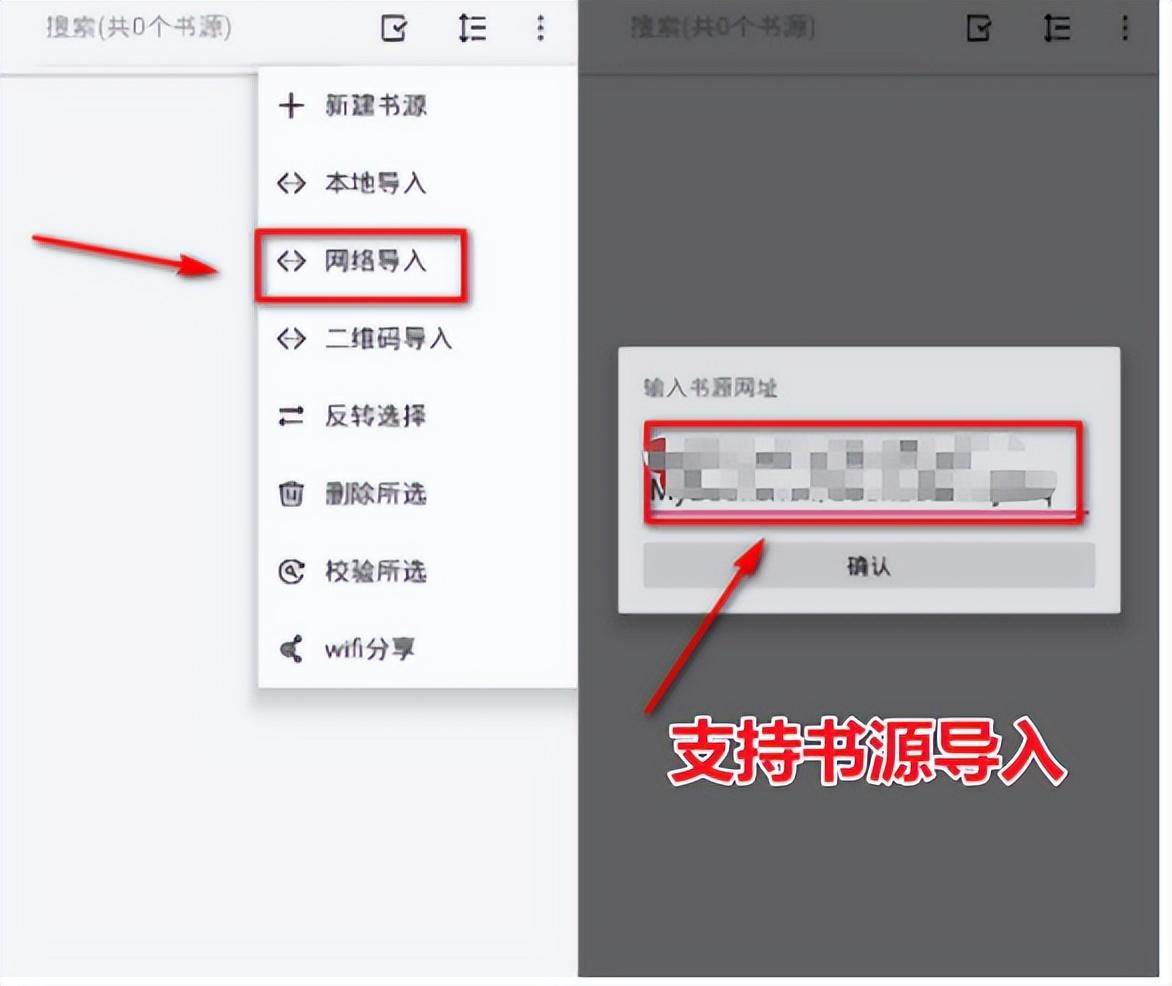Click the import arrows icon beside 本地导入
Viewport: 1172px width, 986px height.
pos(291,183)
